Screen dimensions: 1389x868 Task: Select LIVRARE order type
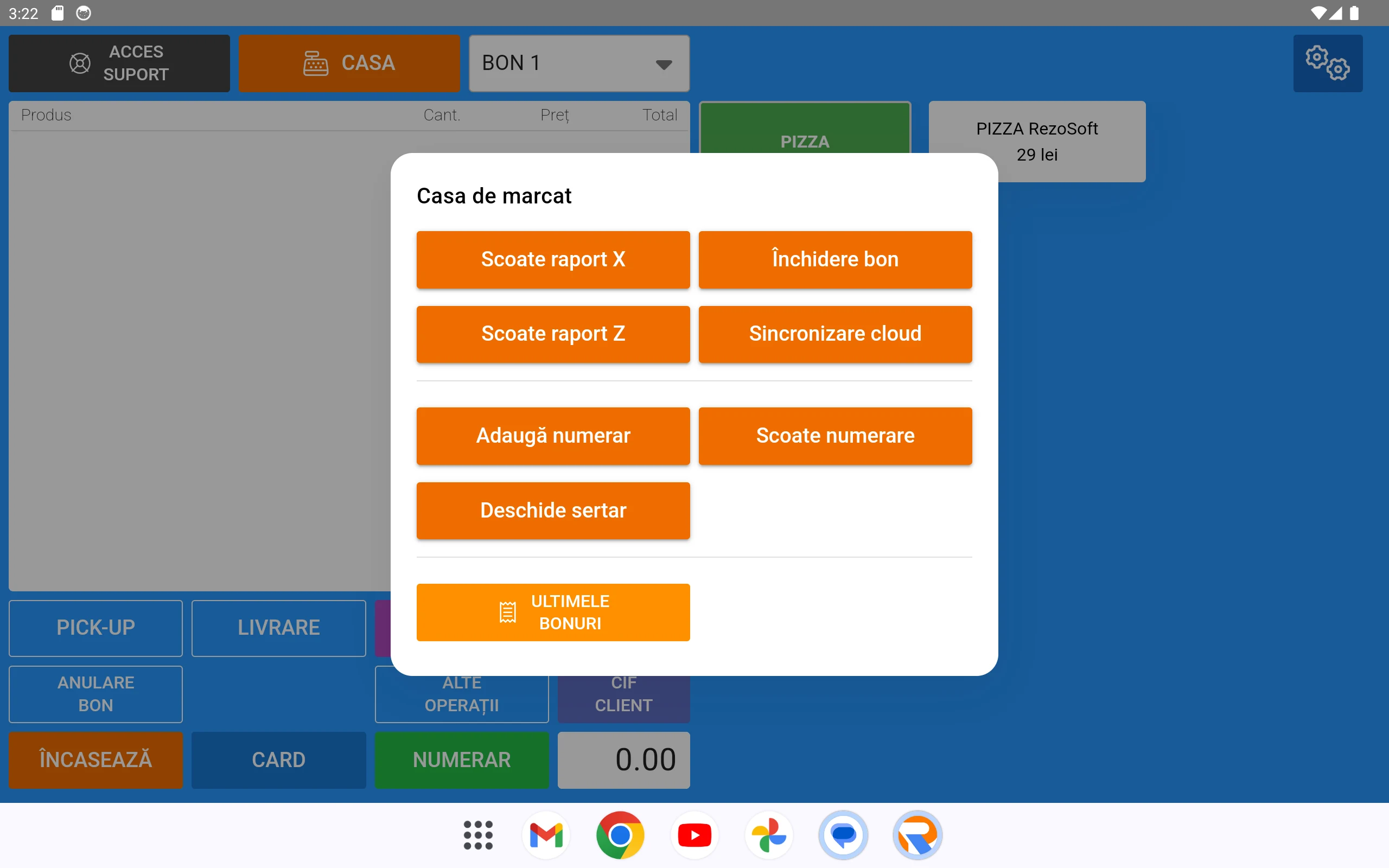point(278,628)
